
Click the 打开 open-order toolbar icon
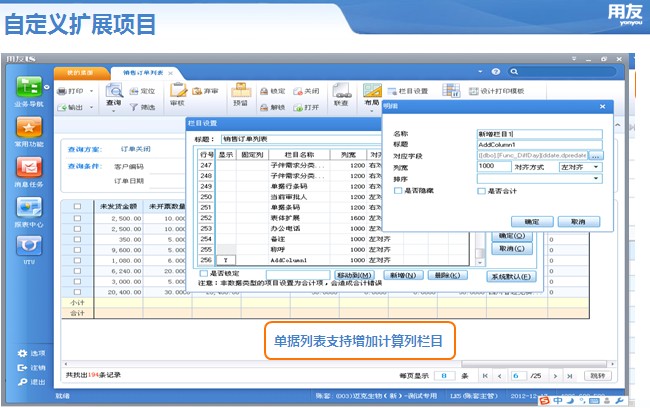(x=298, y=107)
